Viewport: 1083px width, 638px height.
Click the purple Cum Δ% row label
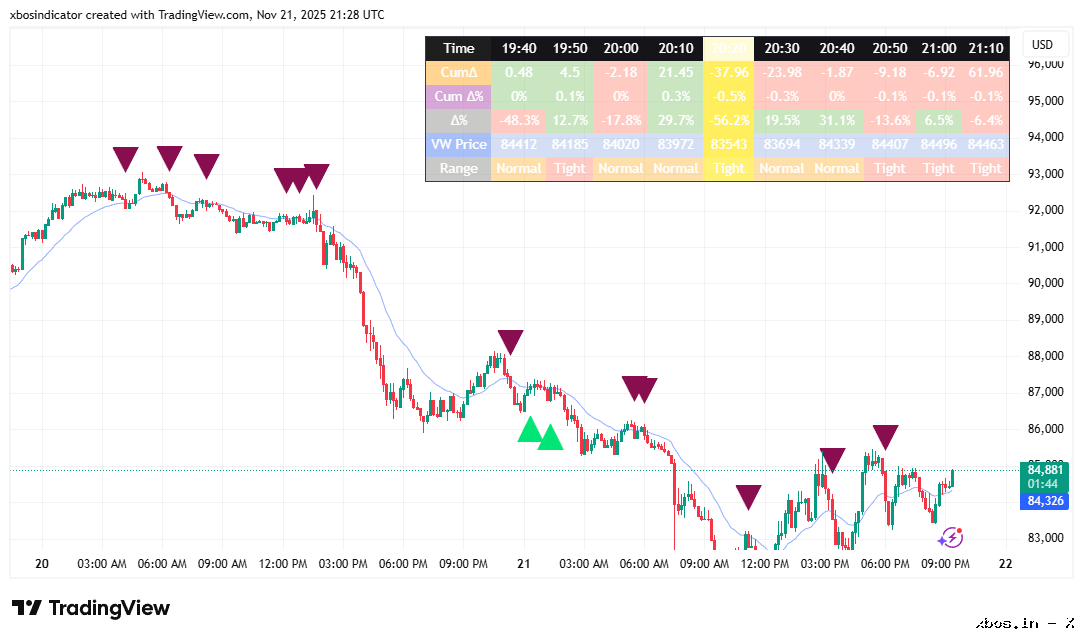point(459,96)
